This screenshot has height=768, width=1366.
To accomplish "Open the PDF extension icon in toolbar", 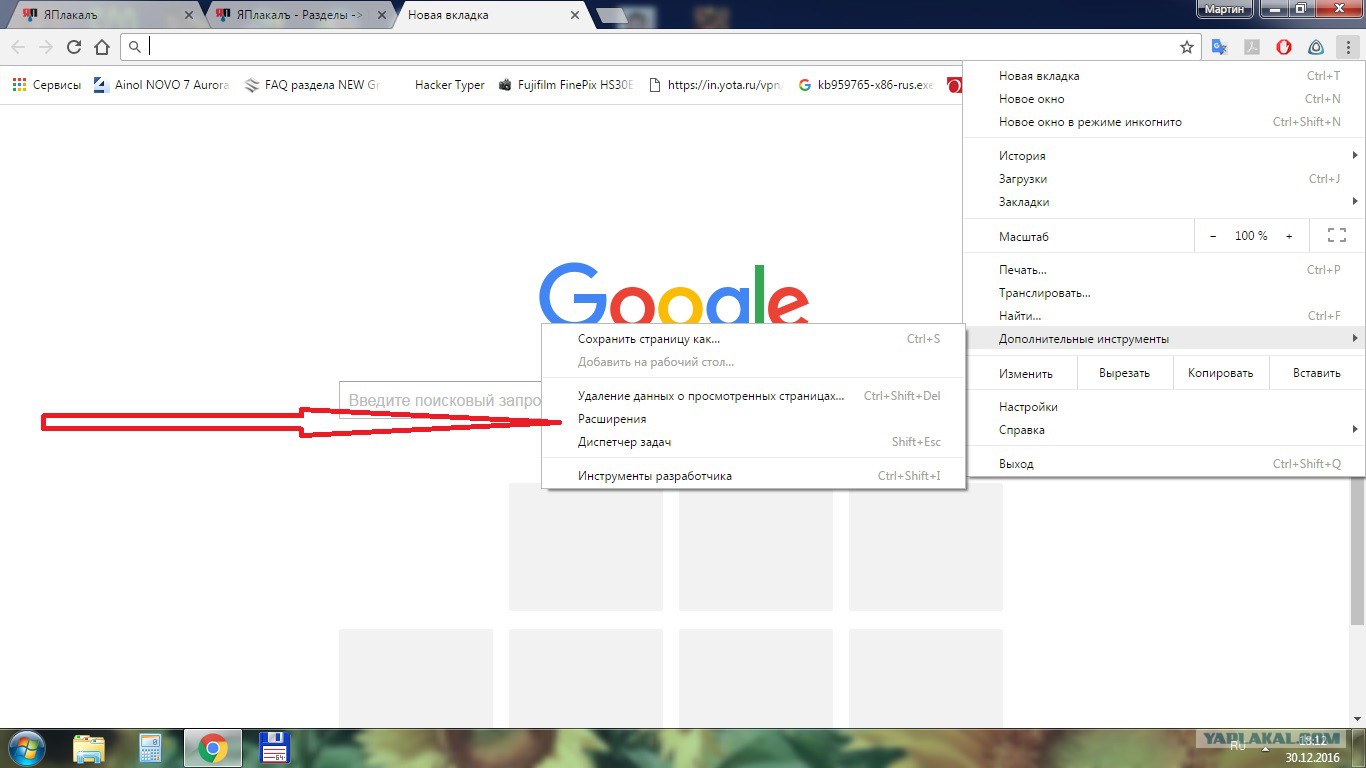I will pyautogui.click(x=1251, y=47).
